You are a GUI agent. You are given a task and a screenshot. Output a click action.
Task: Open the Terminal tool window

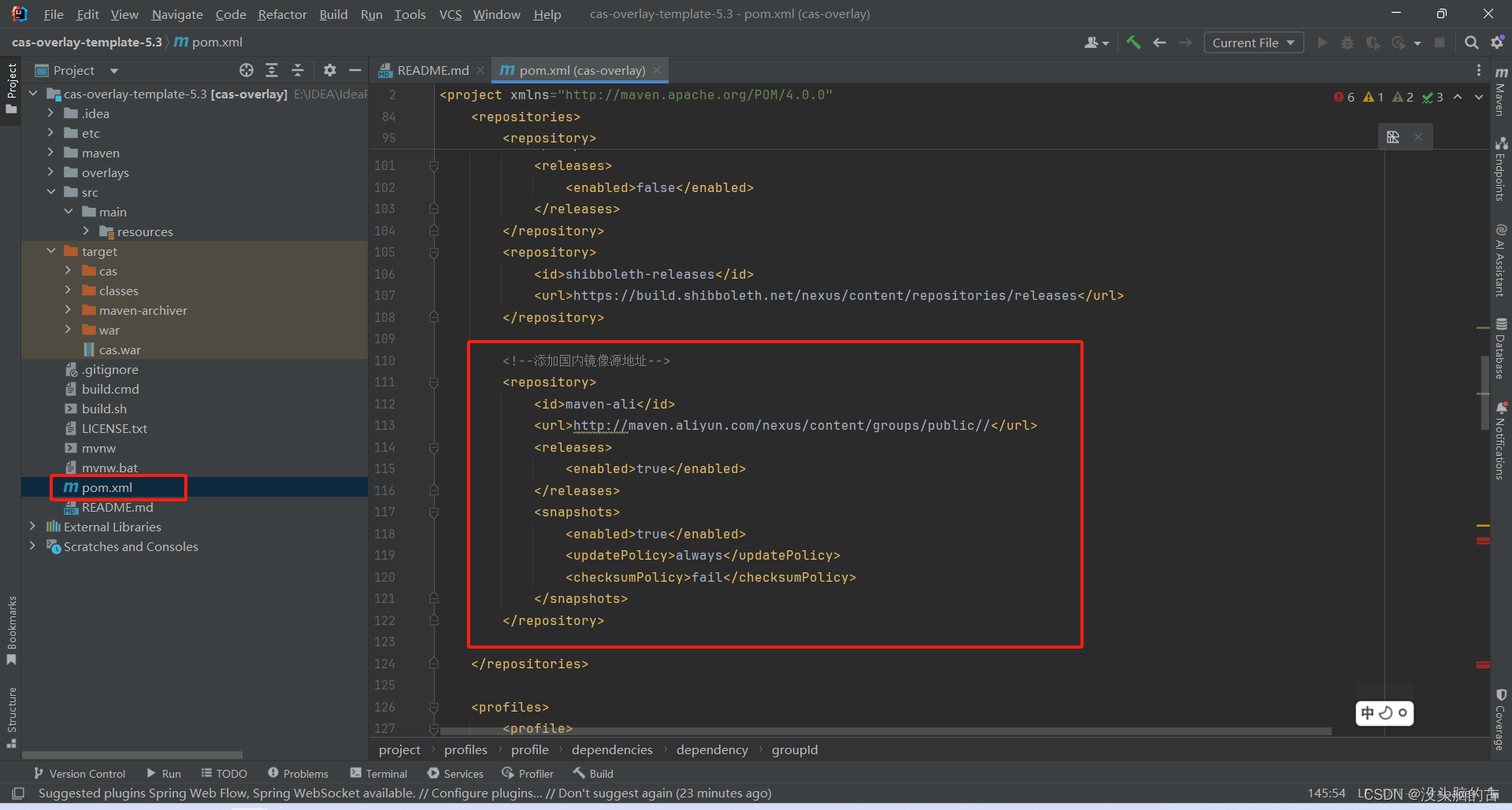pyautogui.click(x=379, y=774)
